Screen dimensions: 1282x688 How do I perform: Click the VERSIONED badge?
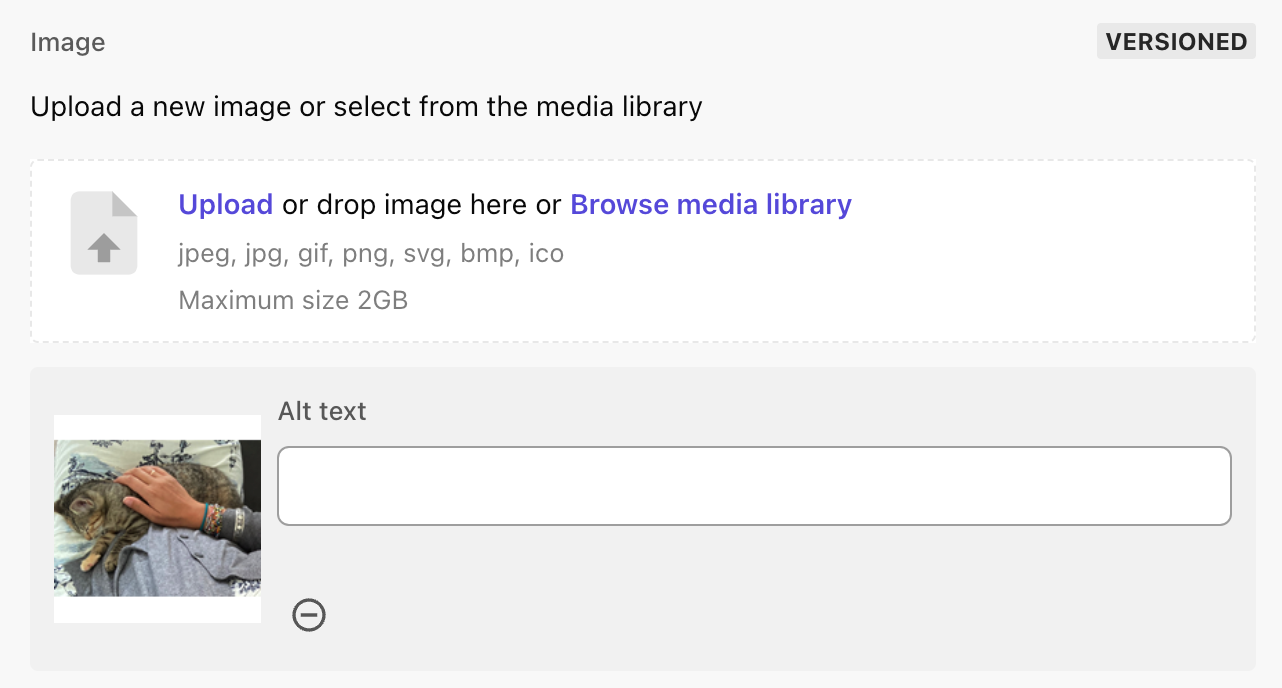(x=1176, y=42)
